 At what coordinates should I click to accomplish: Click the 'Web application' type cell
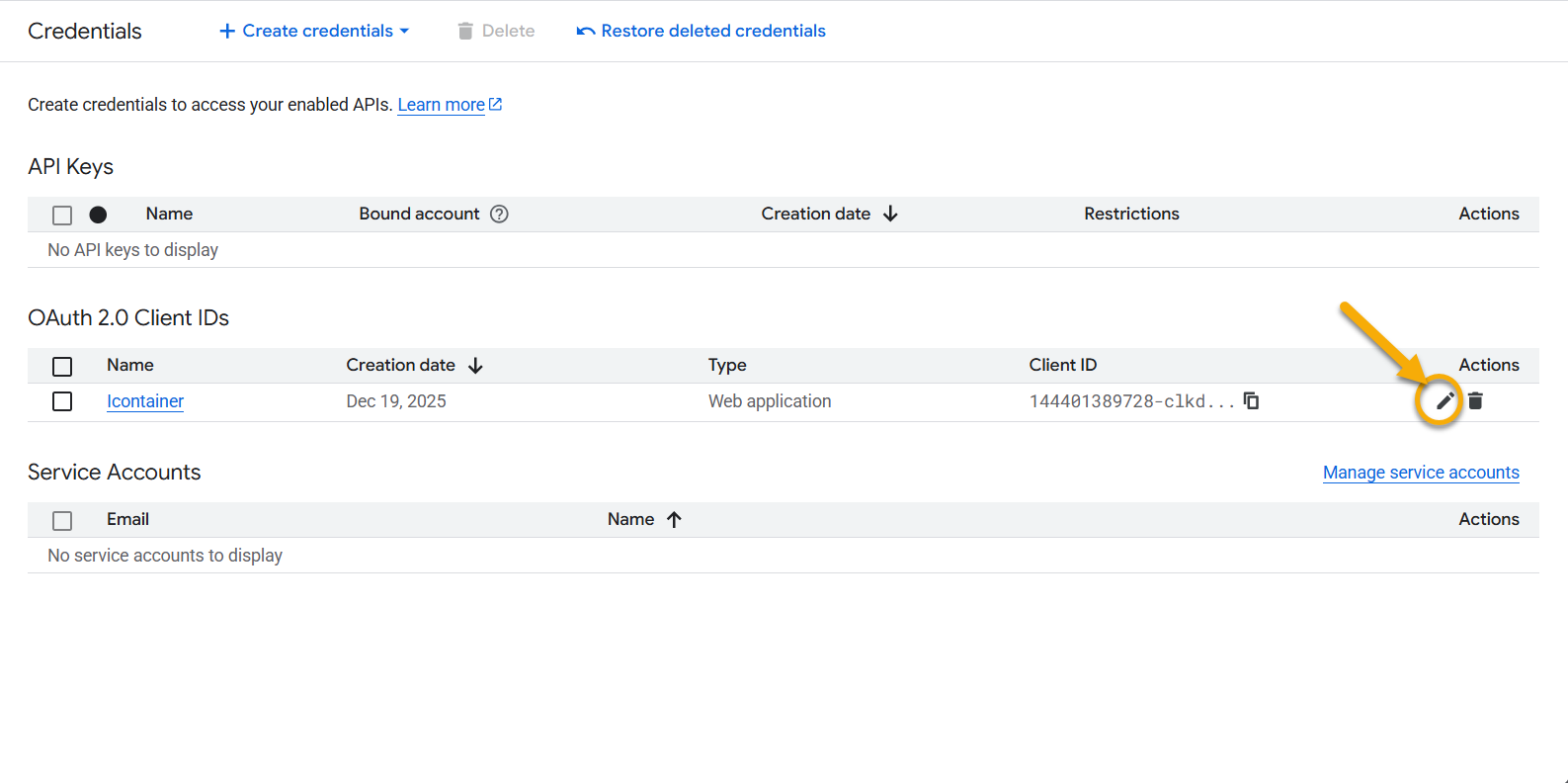[x=770, y=401]
